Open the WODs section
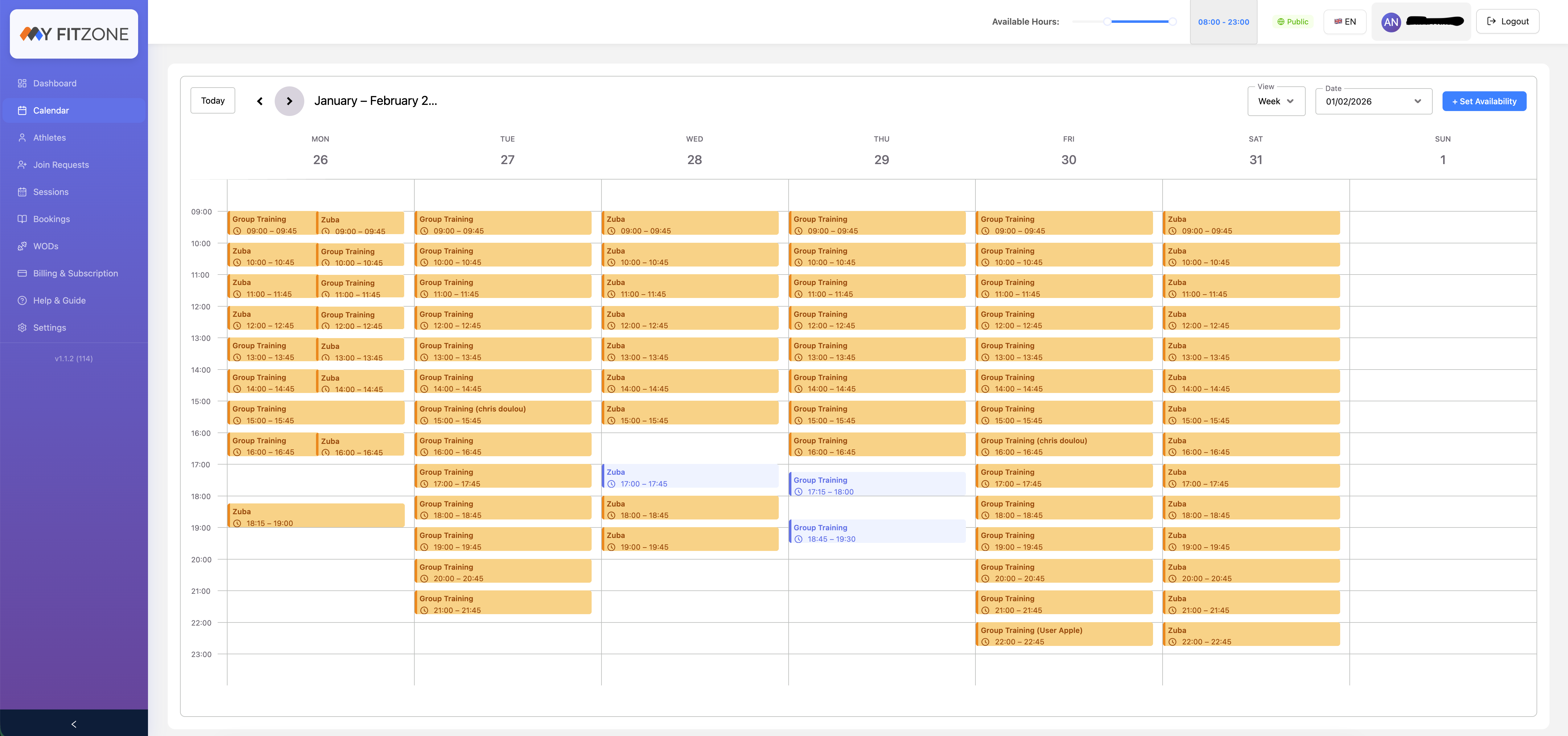The image size is (1568, 736). 46,246
